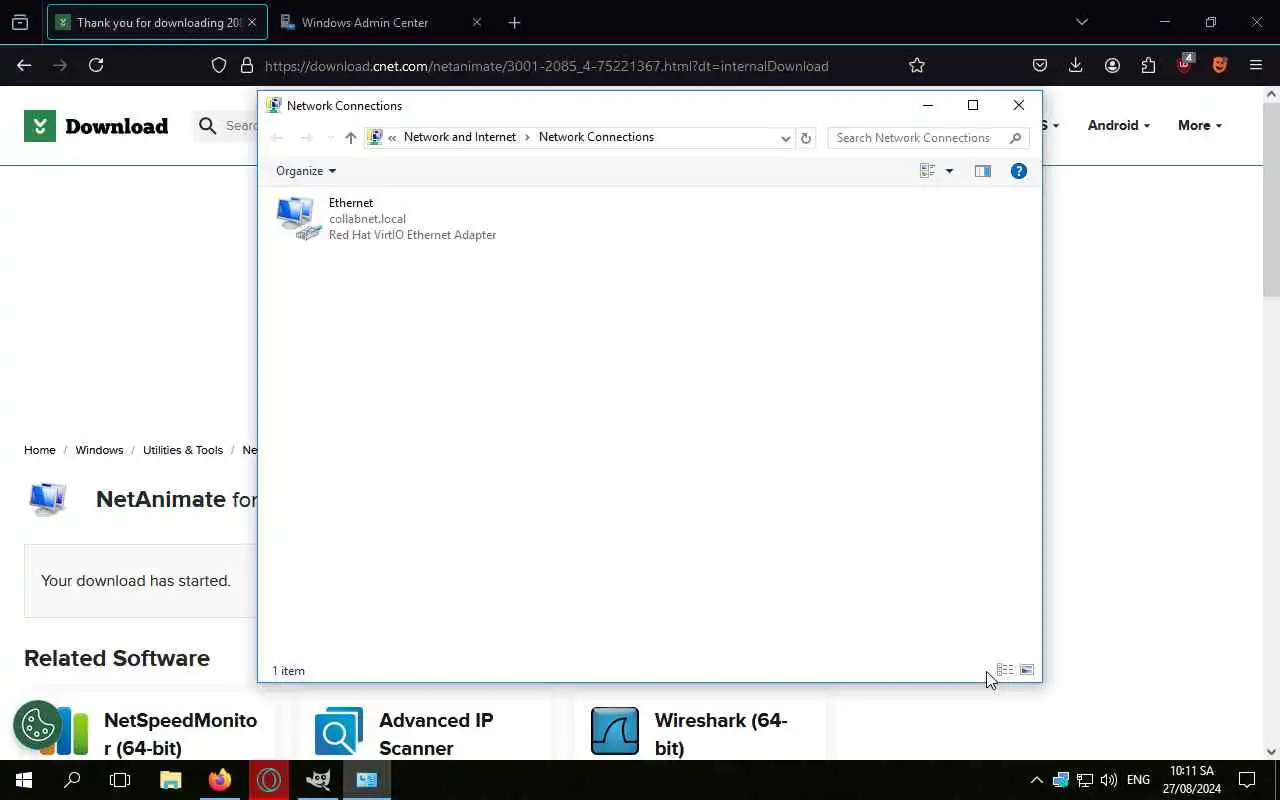Open the More menu on Download site
This screenshot has width=1280, height=800.
point(1199,125)
